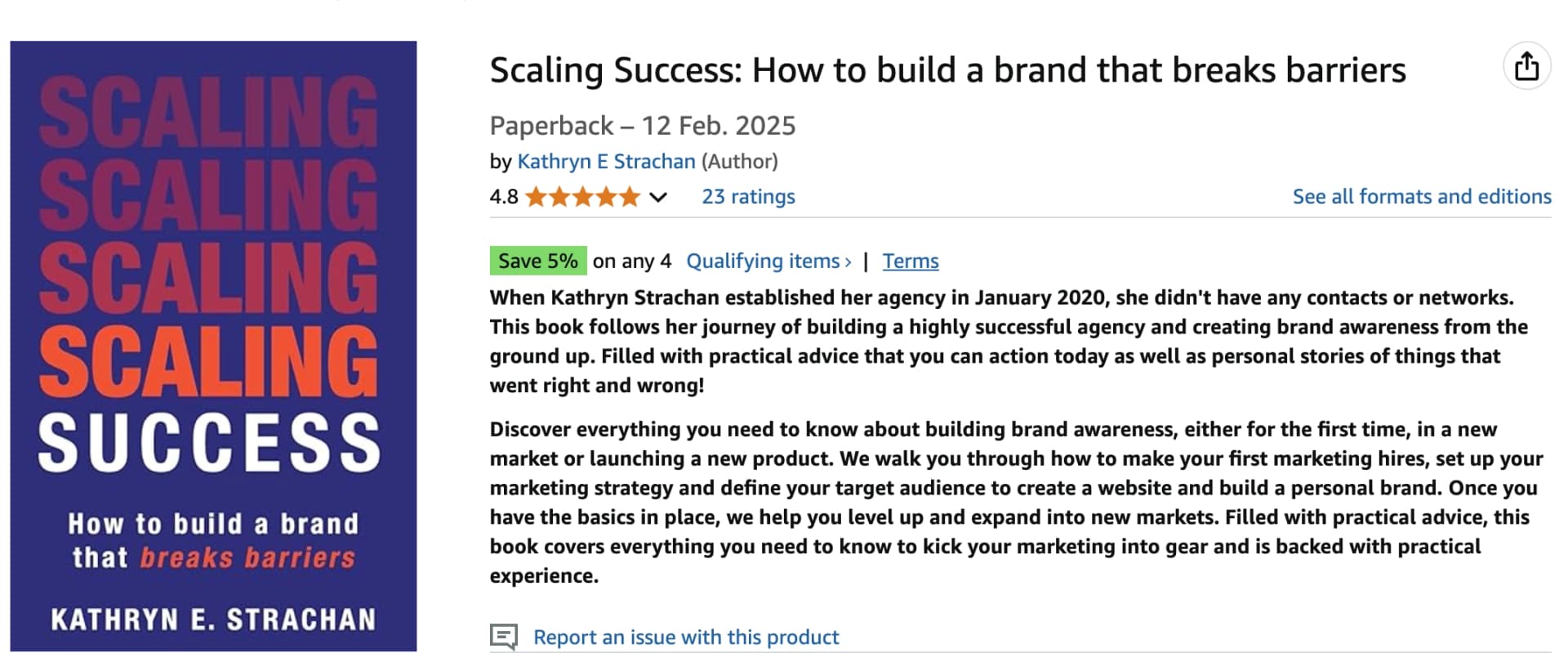Viewport: 1568px width, 653px height.
Task: Click the orange star rating icons
Action: coord(582,197)
